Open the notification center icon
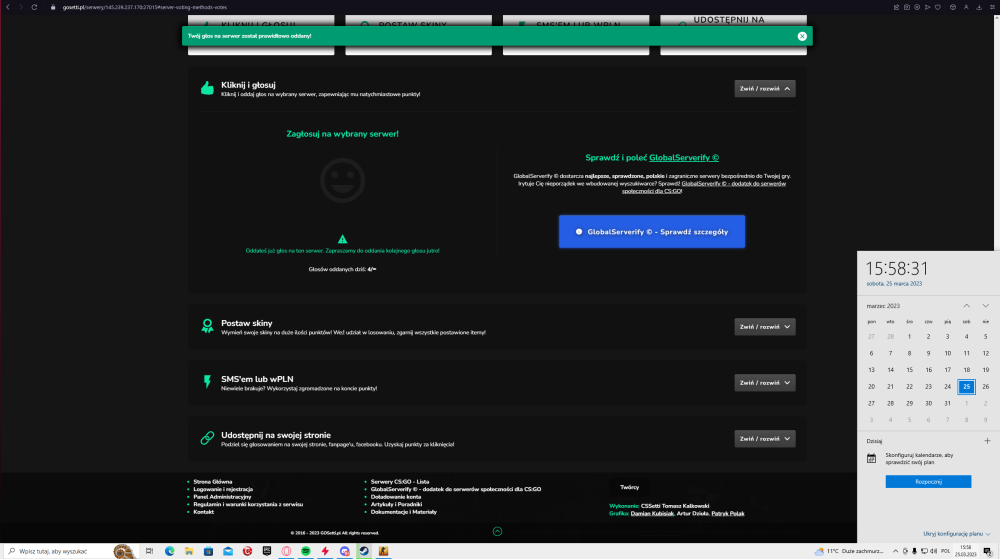The height and width of the screenshot is (559, 1000). tap(987, 551)
